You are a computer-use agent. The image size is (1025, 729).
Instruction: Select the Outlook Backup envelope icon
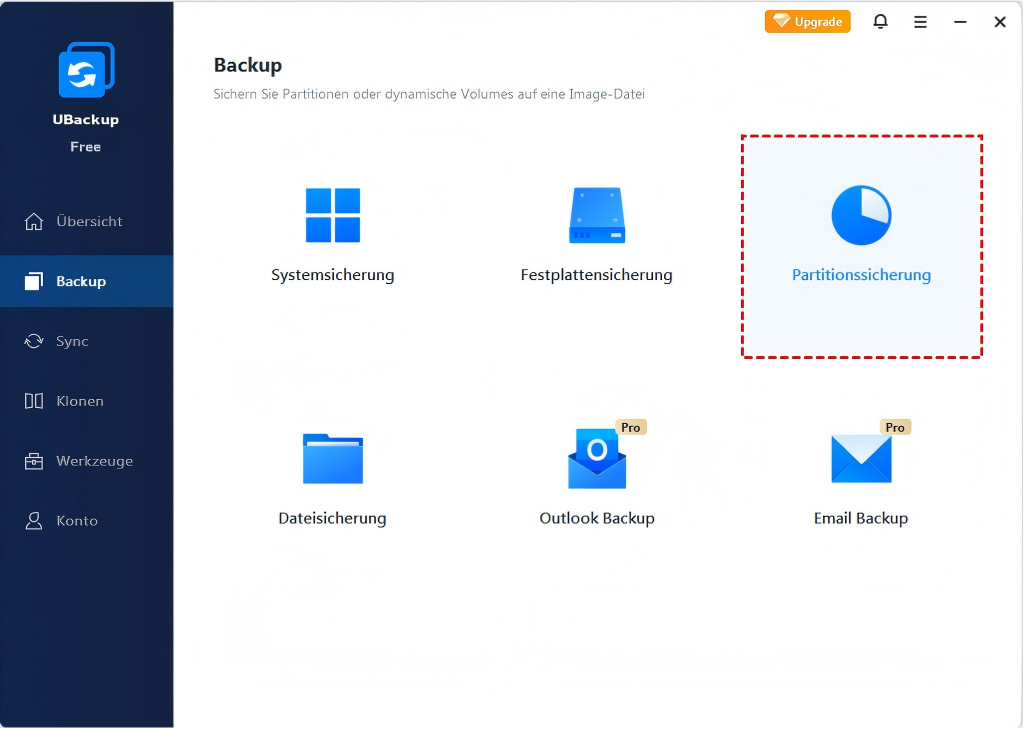596,460
